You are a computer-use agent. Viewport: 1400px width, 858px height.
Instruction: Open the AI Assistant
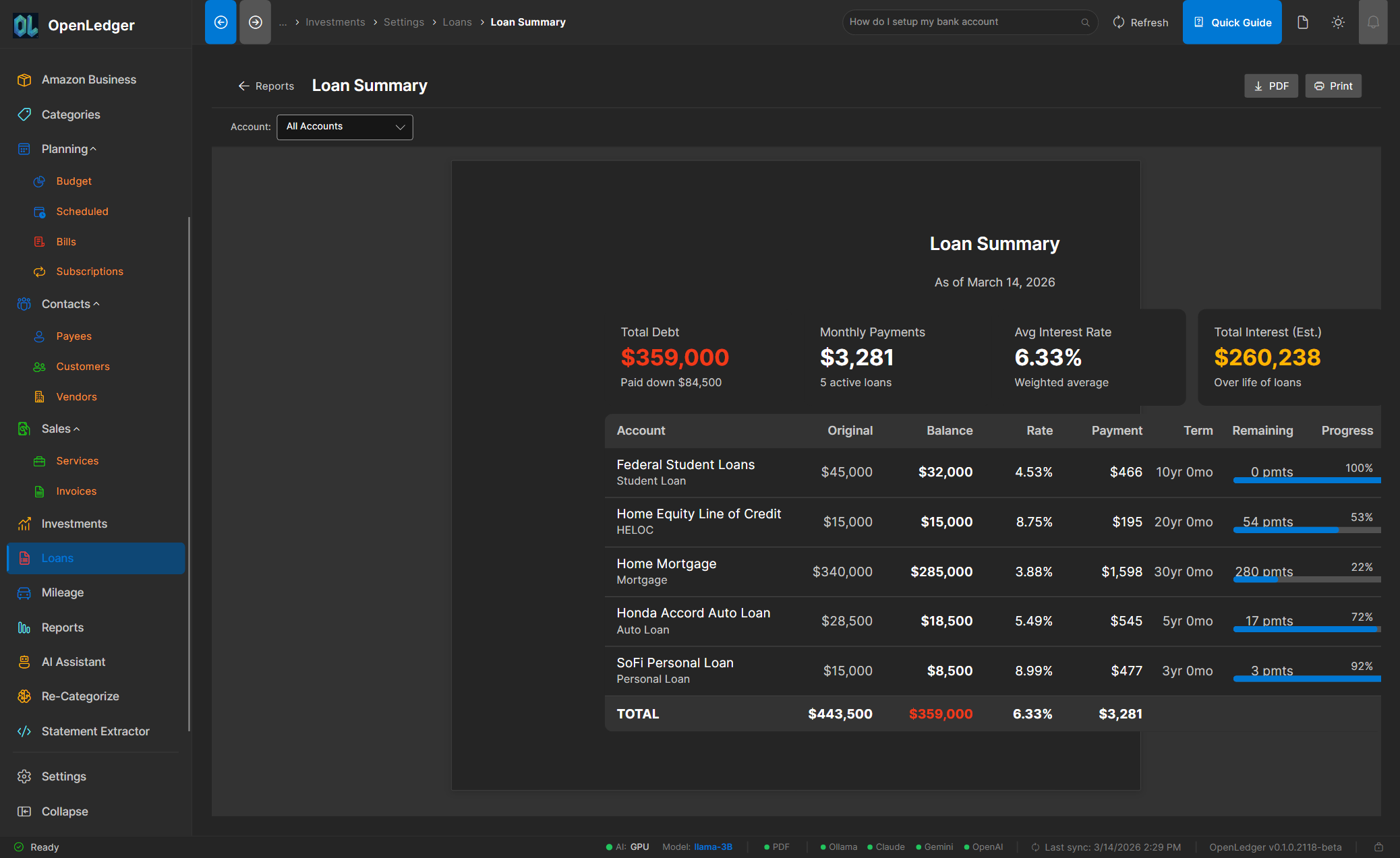click(x=73, y=662)
